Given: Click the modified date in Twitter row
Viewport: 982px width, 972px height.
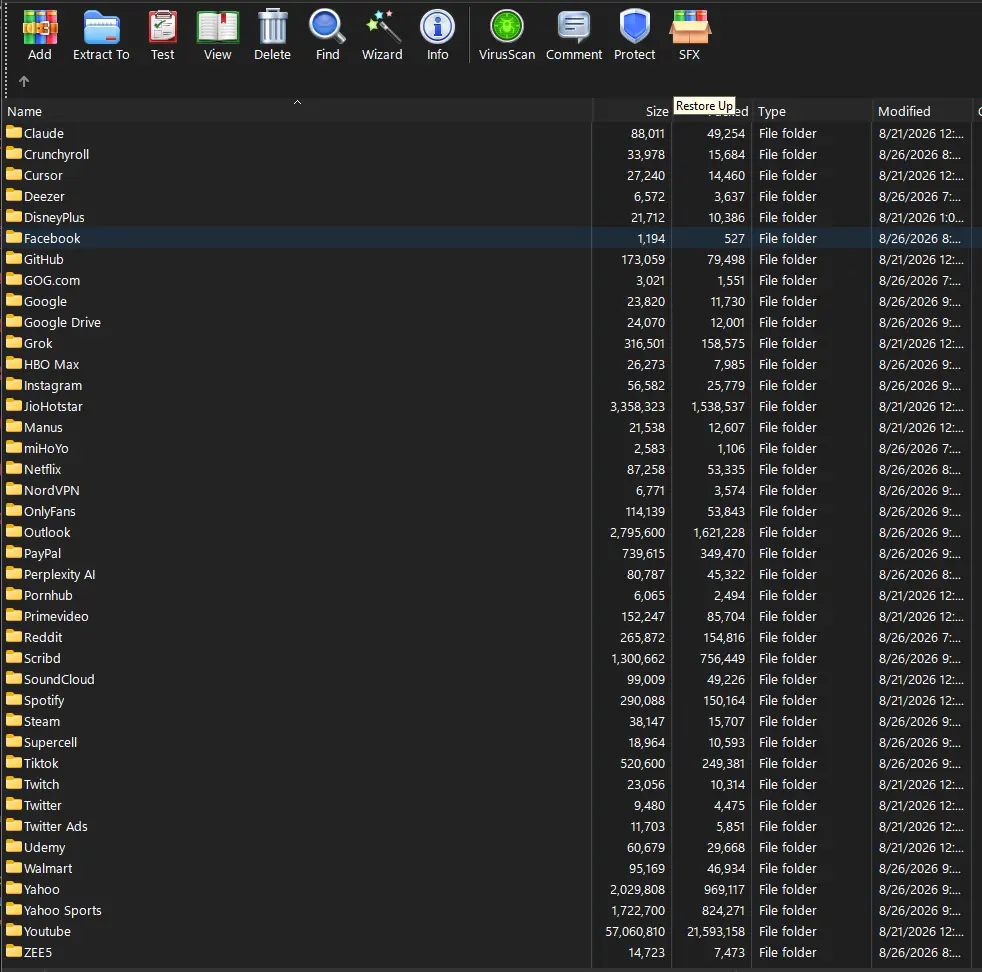Looking at the screenshot, I should coord(921,806).
